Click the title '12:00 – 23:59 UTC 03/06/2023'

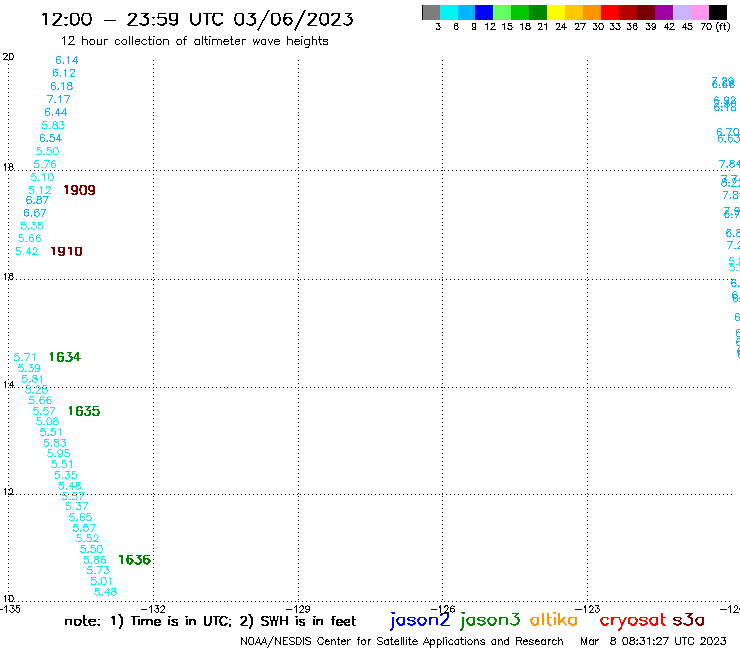tap(197, 19)
